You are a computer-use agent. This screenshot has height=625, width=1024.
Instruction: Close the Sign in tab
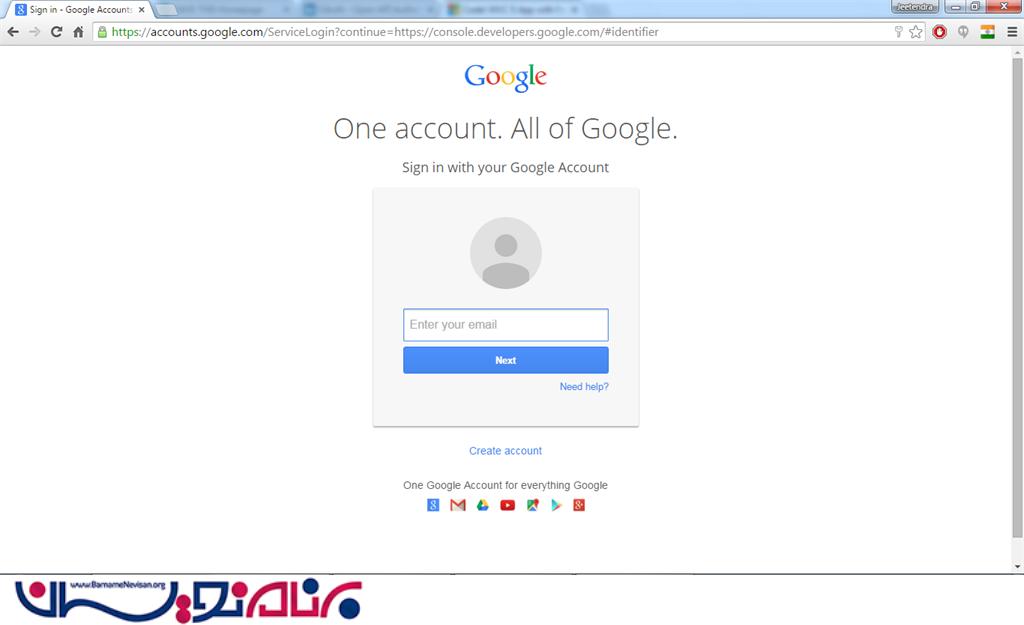point(142,10)
